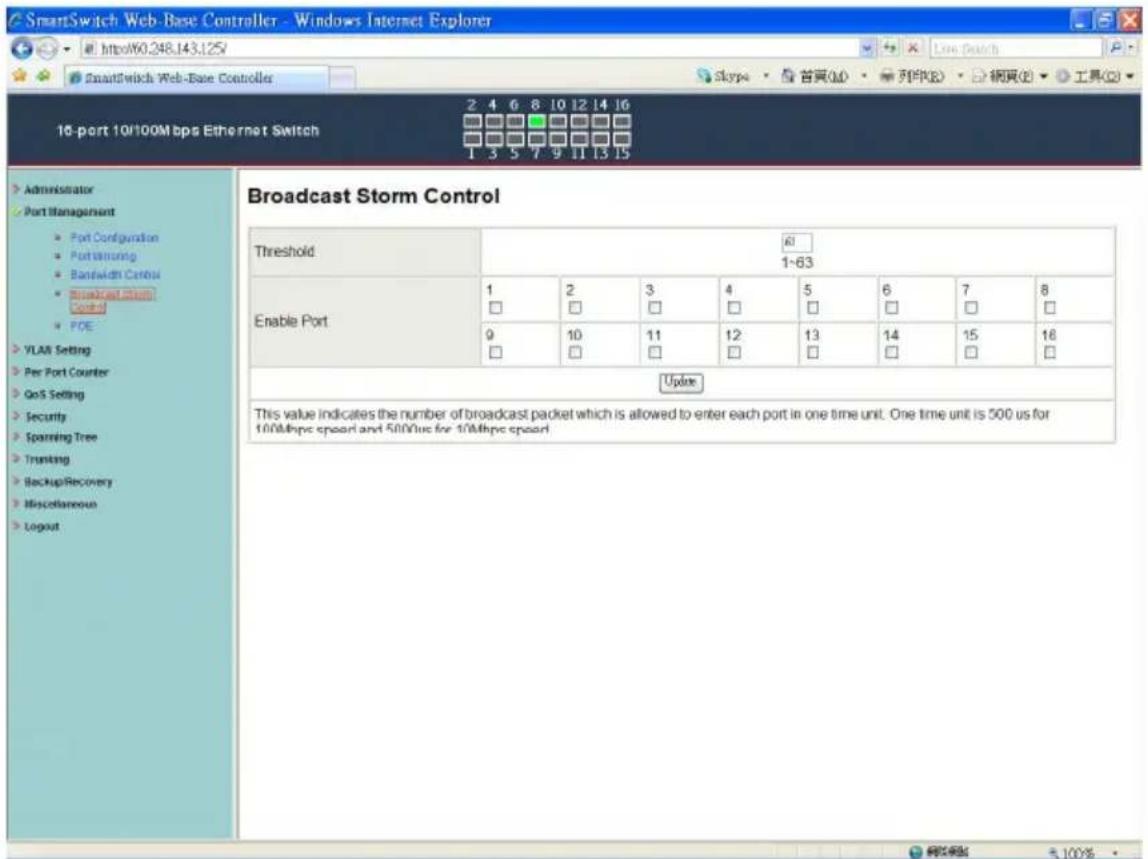
Task: Expand the Spanning Tree section
Action: click(61, 437)
